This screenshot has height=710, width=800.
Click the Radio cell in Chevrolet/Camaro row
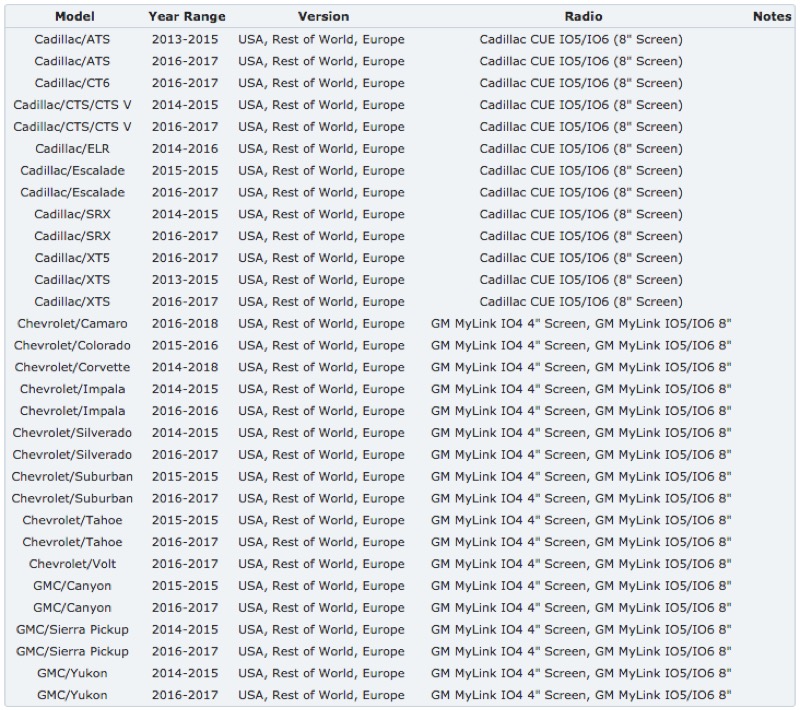tap(581, 324)
